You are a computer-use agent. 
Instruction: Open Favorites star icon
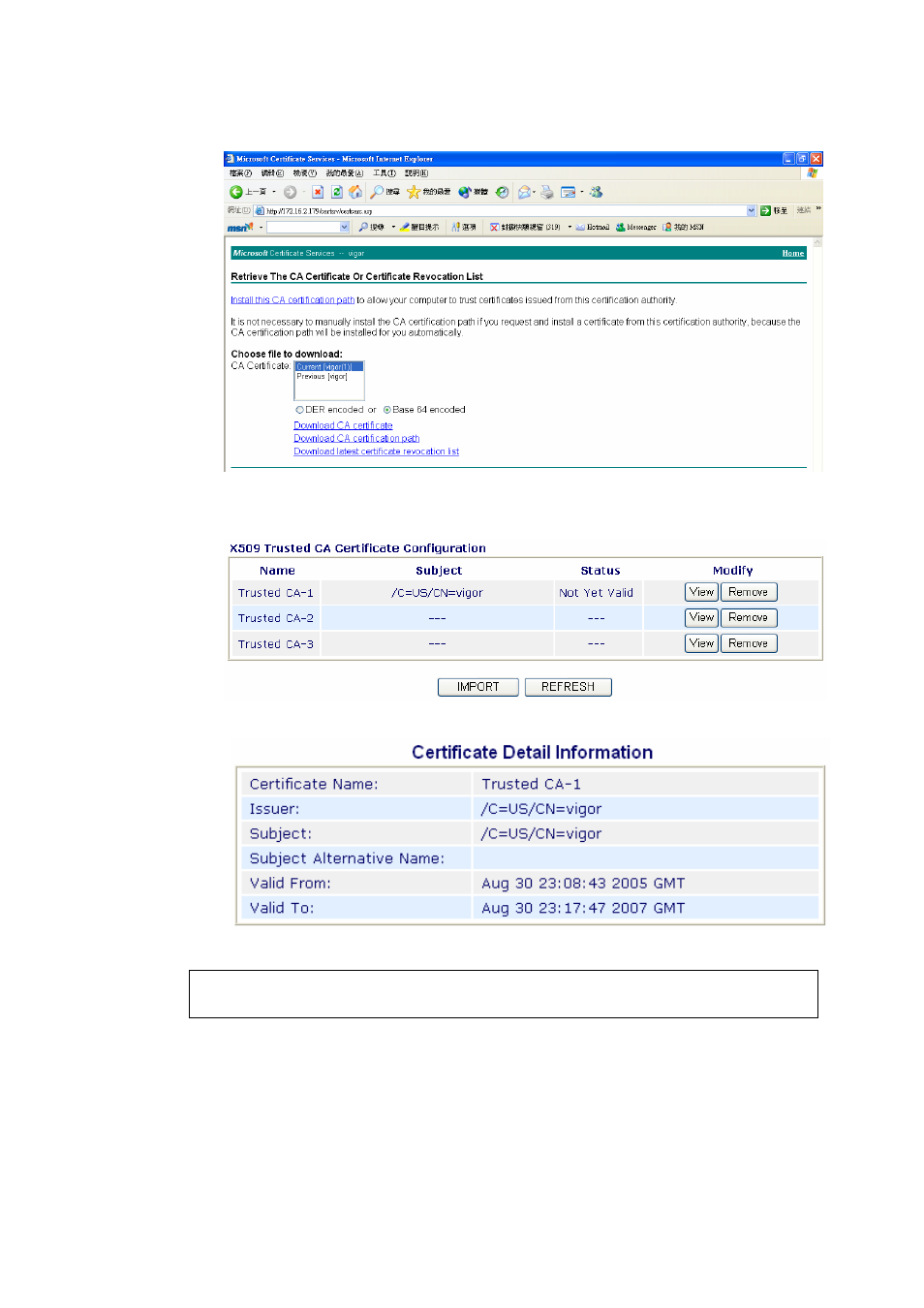tap(414, 192)
